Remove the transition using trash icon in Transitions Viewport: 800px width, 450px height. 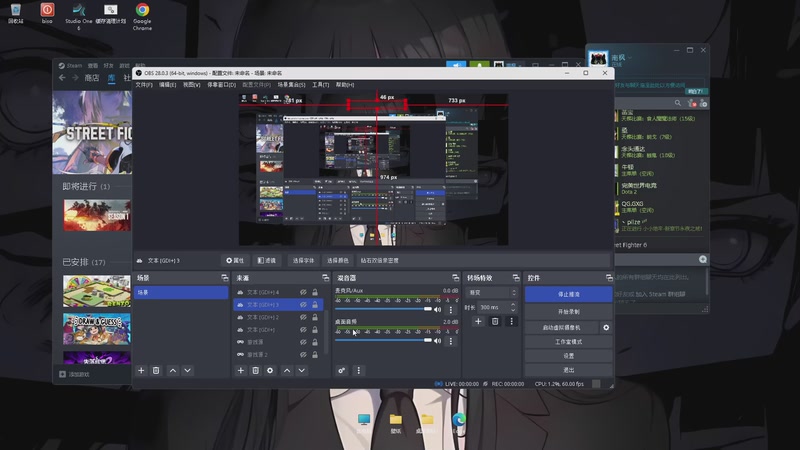(x=495, y=321)
